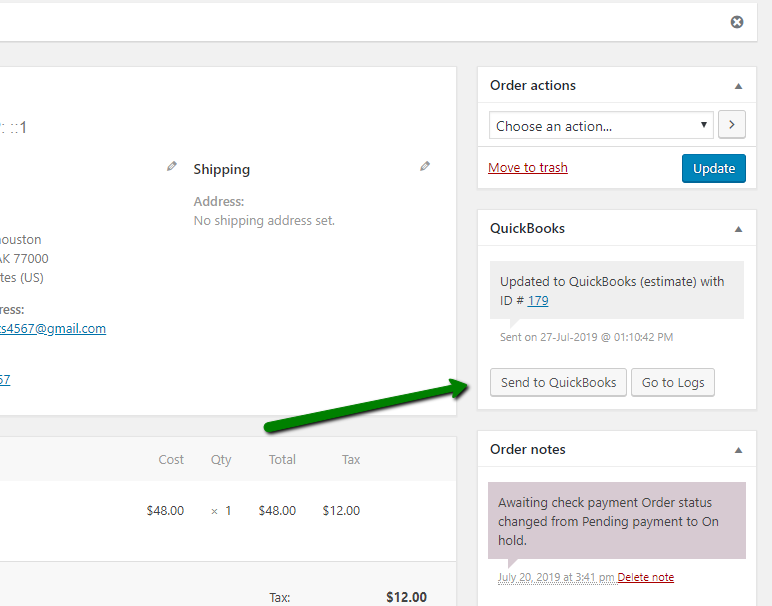Click the phone number link ending in 67
This screenshot has width=772, height=606.
click(5, 380)
